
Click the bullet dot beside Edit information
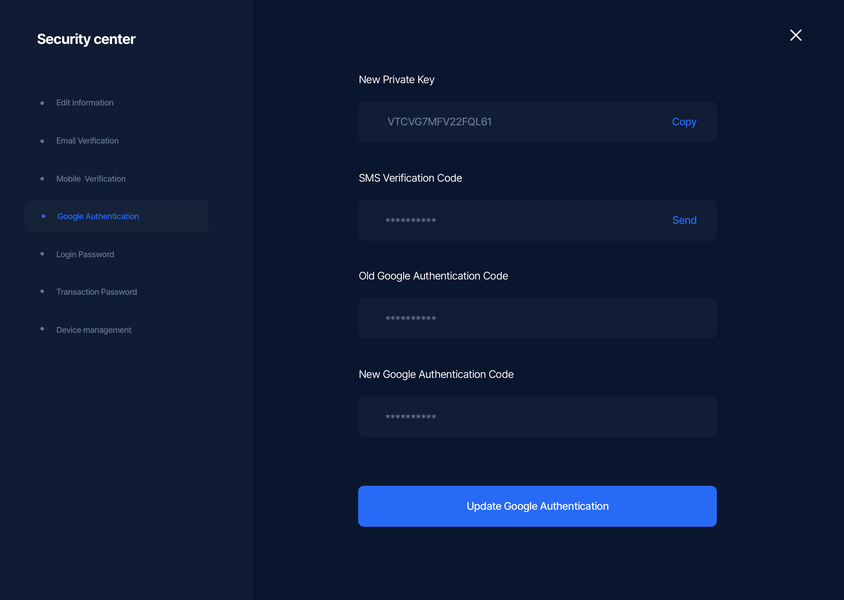42,103
